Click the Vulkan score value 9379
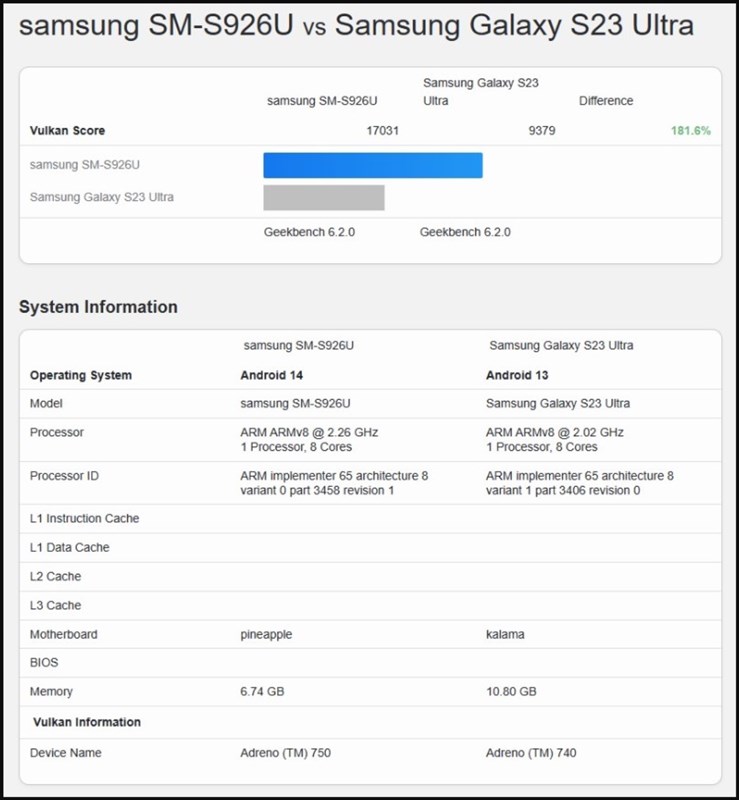 coord(542,131)
